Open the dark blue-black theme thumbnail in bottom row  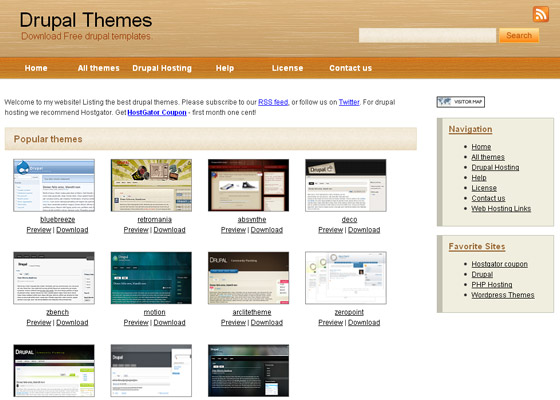249,370
